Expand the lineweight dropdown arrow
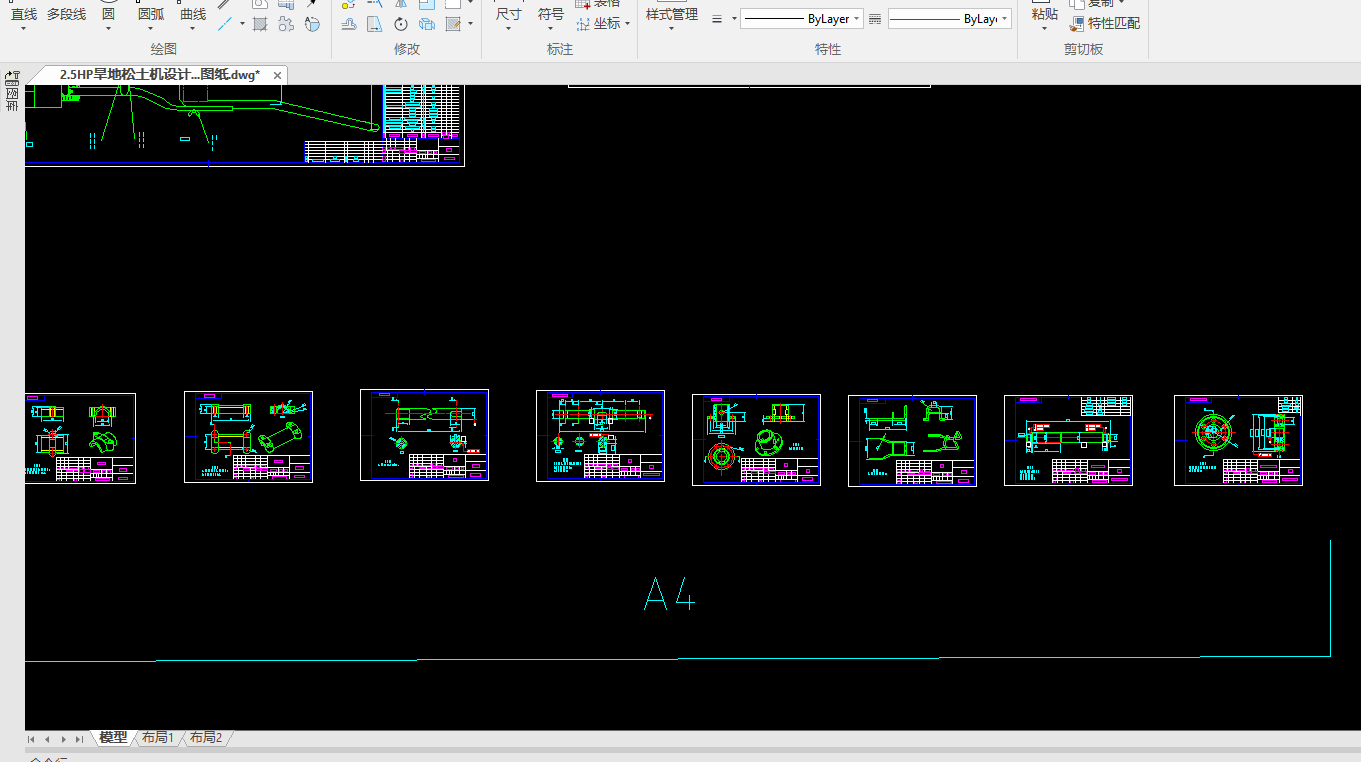The image size is (1361, 762). point(734,19)
